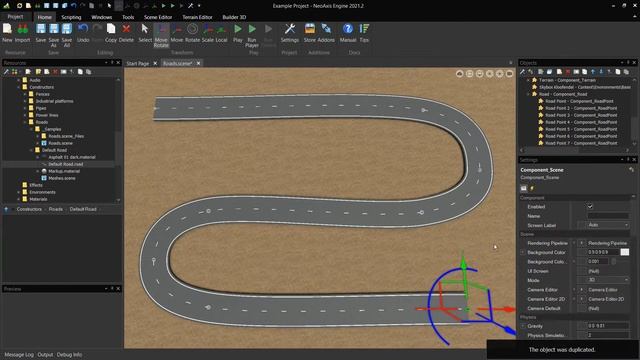Viewport: 640px width, 360px height.
Task: Switch to the Home ribbon tab
Action: [x=44, y=17]
